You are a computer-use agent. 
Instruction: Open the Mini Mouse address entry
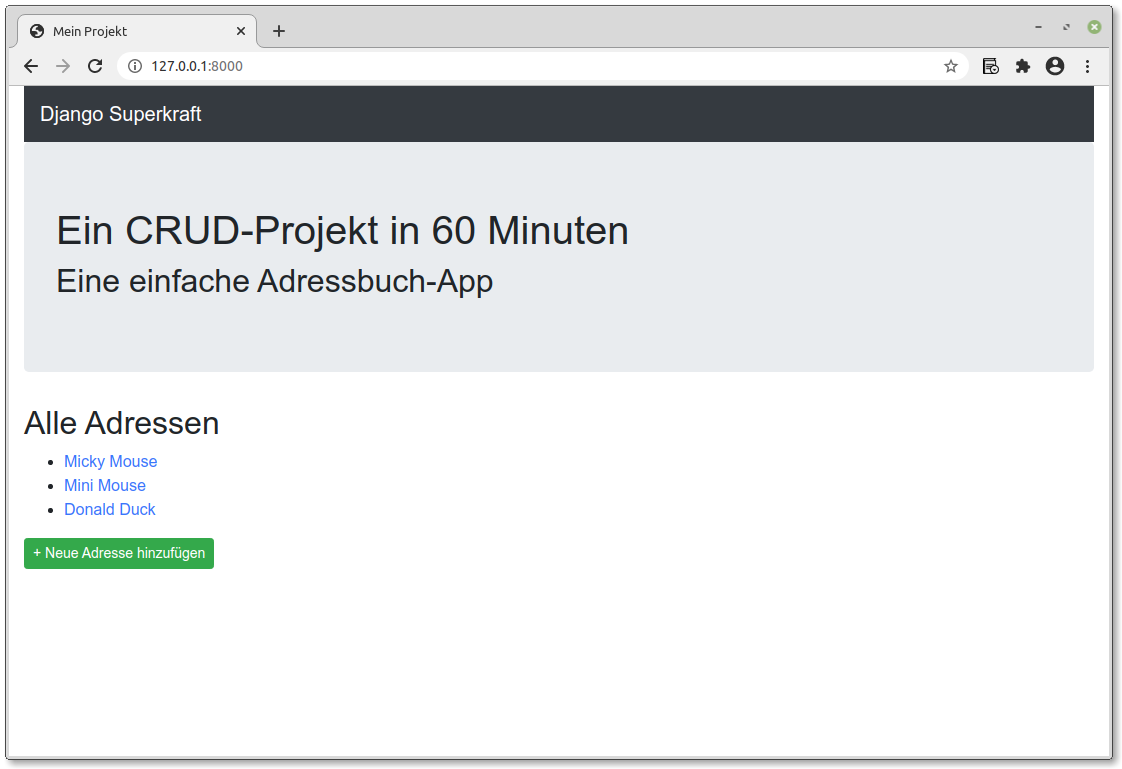(x=105, y=486)
